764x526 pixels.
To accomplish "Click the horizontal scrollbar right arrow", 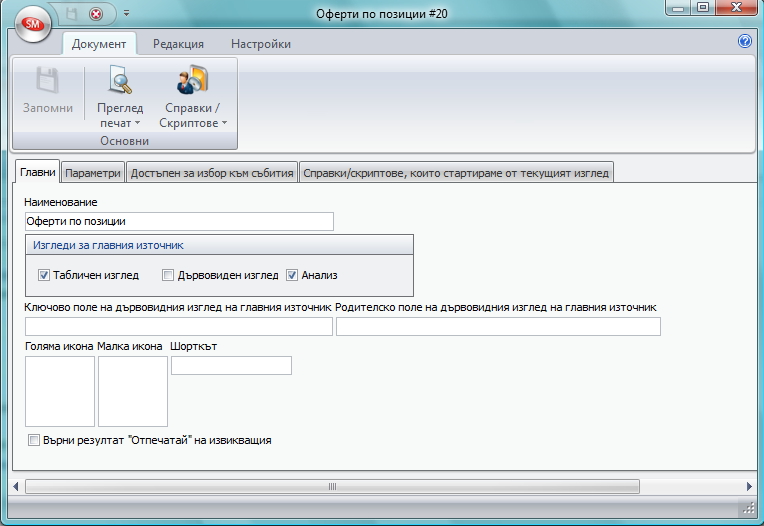I will (x=749, y=486).
